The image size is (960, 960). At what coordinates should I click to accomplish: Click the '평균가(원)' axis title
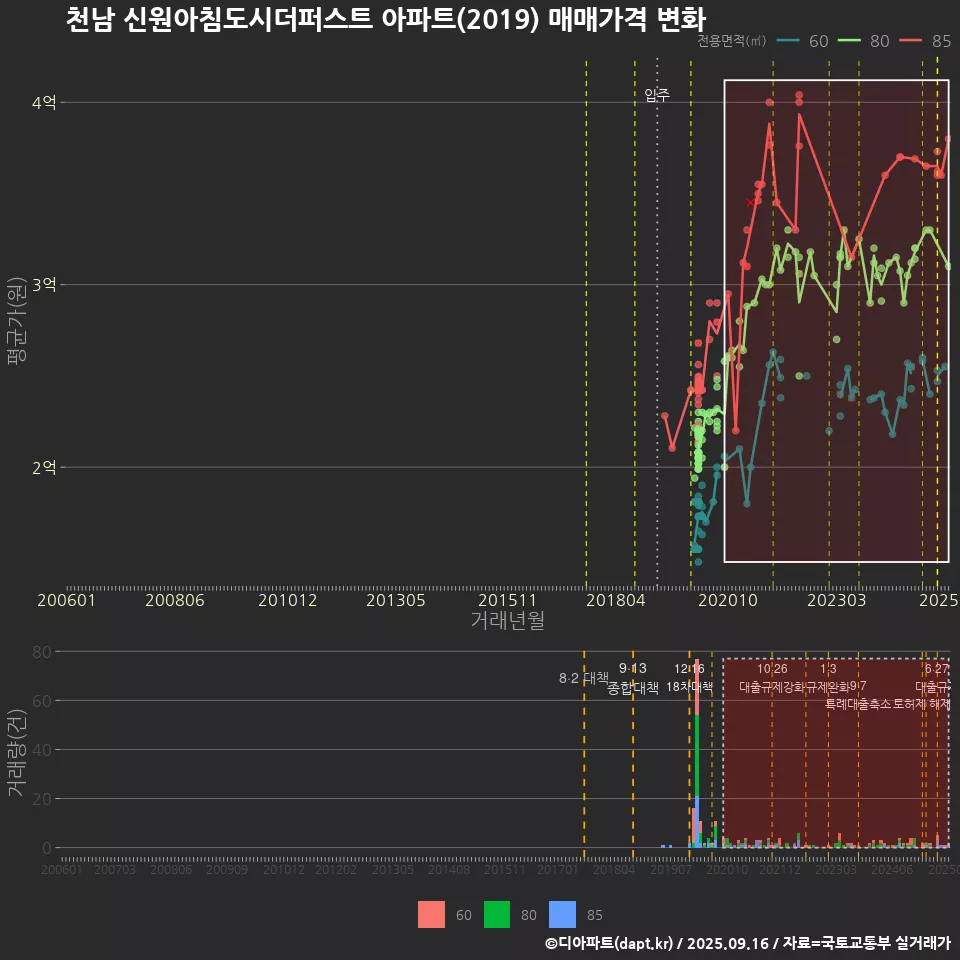[17, 321]
